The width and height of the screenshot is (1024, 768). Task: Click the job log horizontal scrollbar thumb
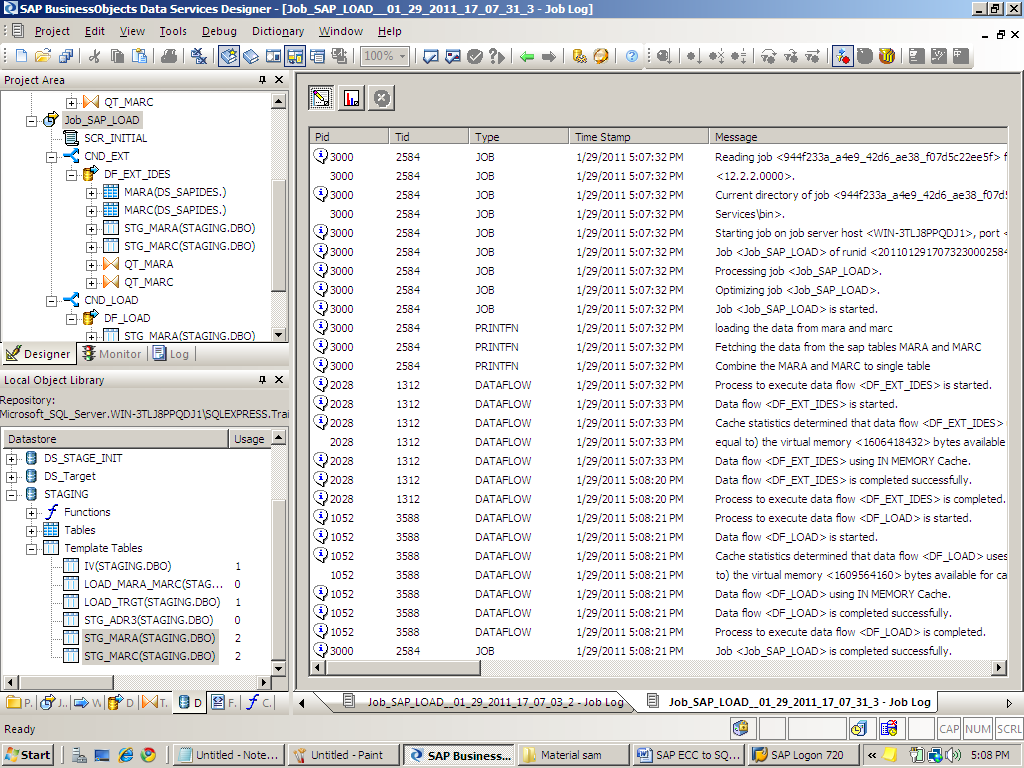click(x=403, y=667)
